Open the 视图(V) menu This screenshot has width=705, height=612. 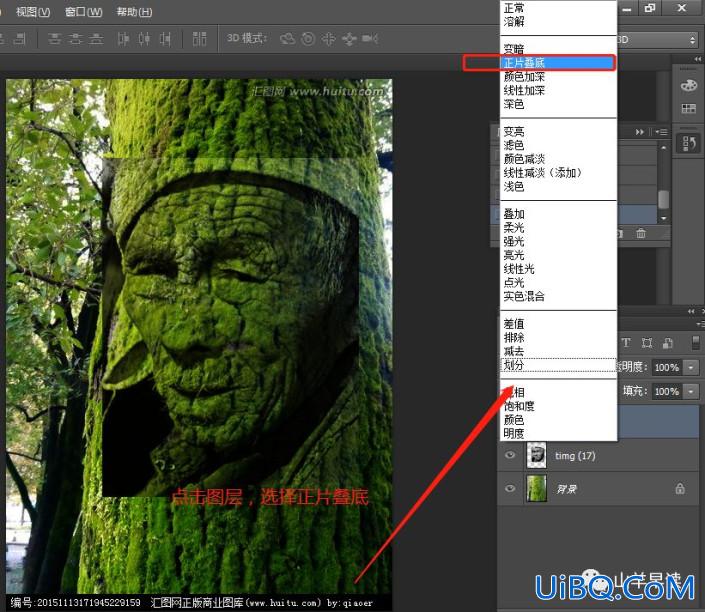tap(33, 12)
